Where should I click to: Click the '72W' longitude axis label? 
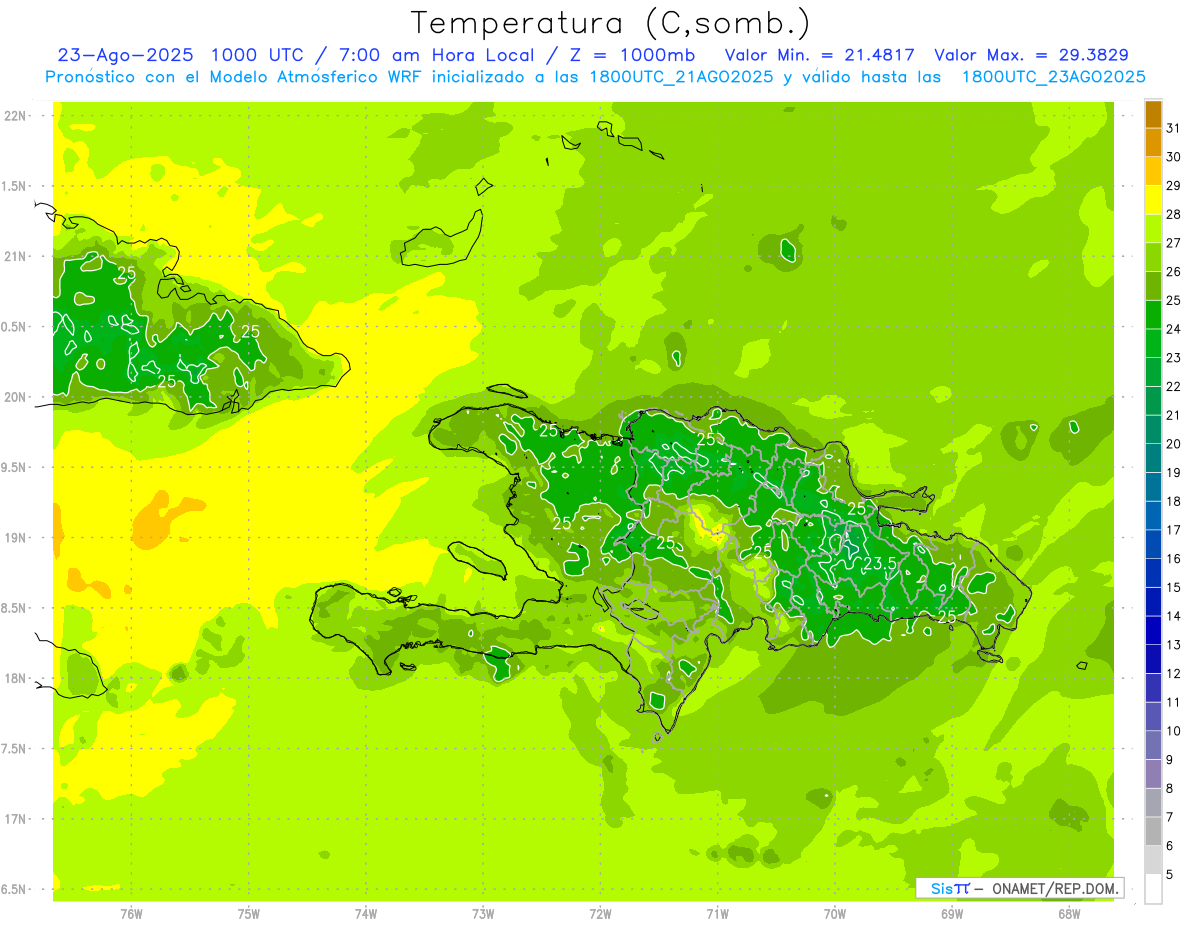click(600, 913)
